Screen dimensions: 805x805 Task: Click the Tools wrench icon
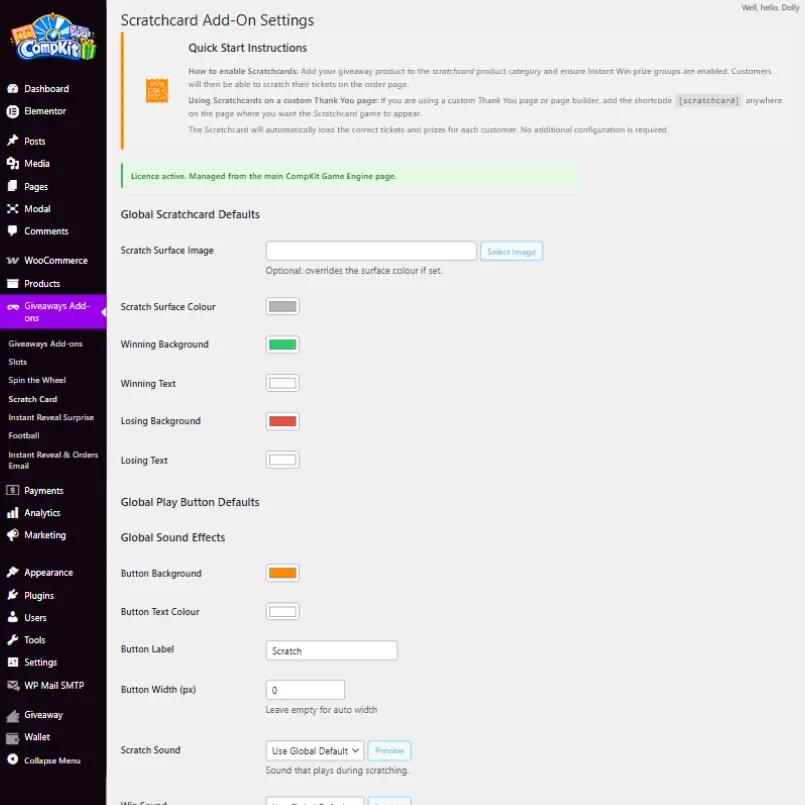click(x=13, y=640)
